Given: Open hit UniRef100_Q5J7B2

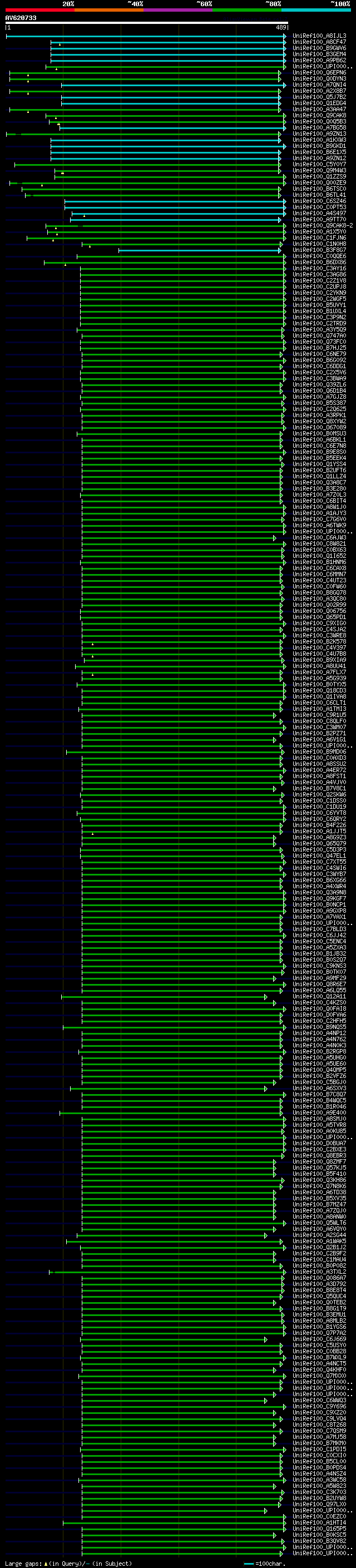Looking at the screenshot, I should 319,97.
